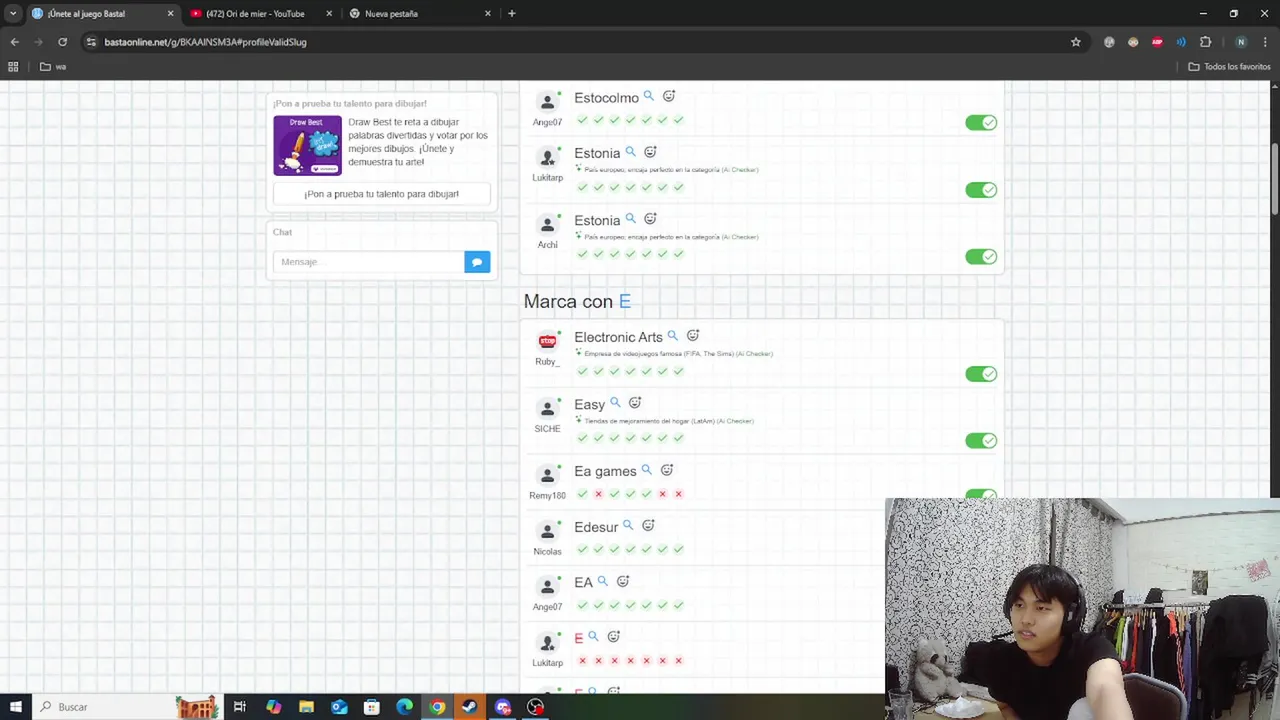Open OBS Studio from the taskbar

coord(536,707)
